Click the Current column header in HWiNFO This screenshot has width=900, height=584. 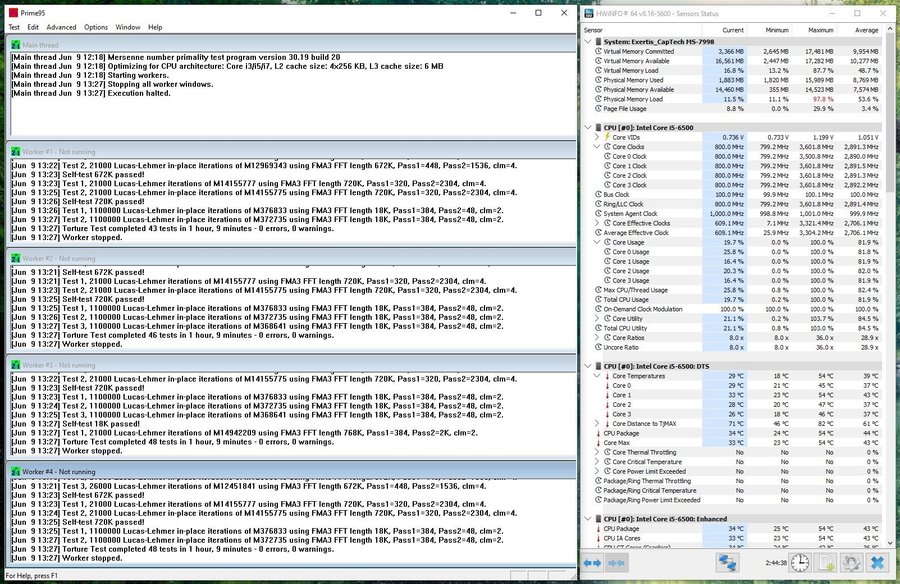click(724, 30)
